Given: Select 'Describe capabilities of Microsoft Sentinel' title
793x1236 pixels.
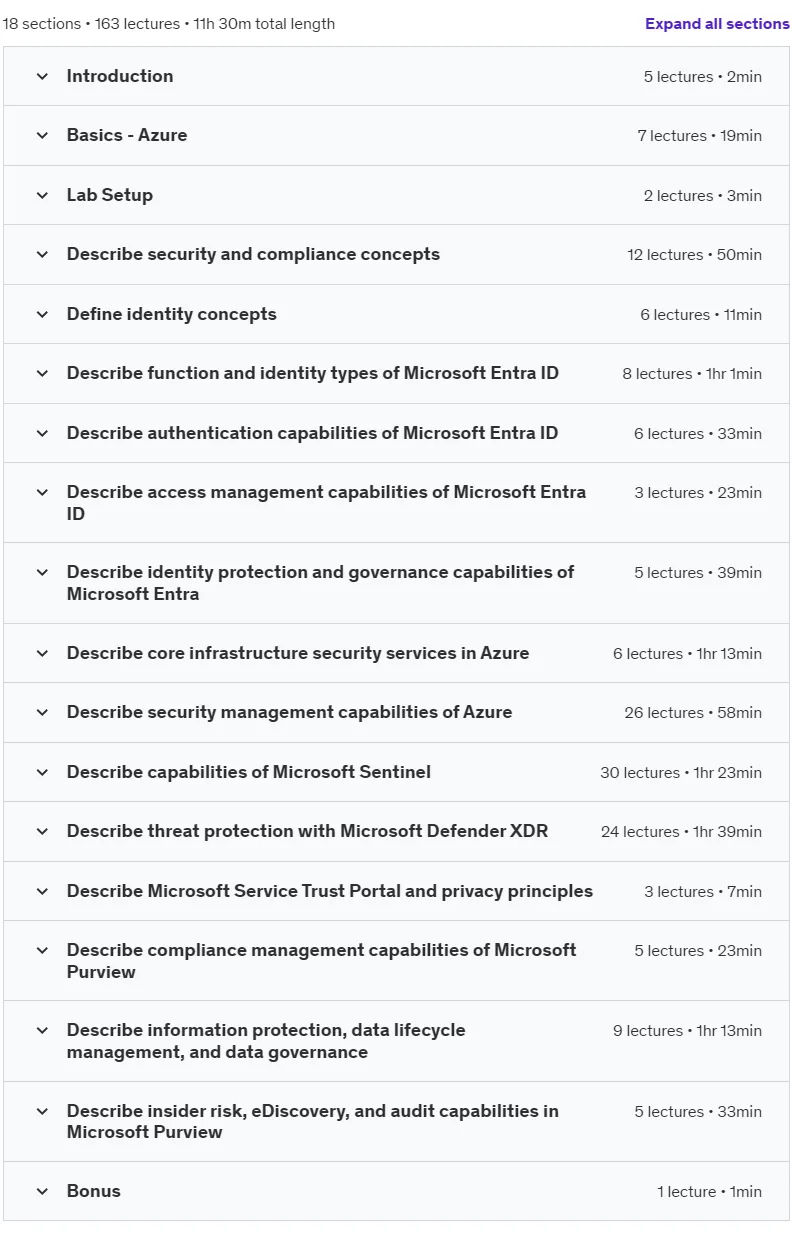Looking at the screenshot, I should [x=249, y=772].
